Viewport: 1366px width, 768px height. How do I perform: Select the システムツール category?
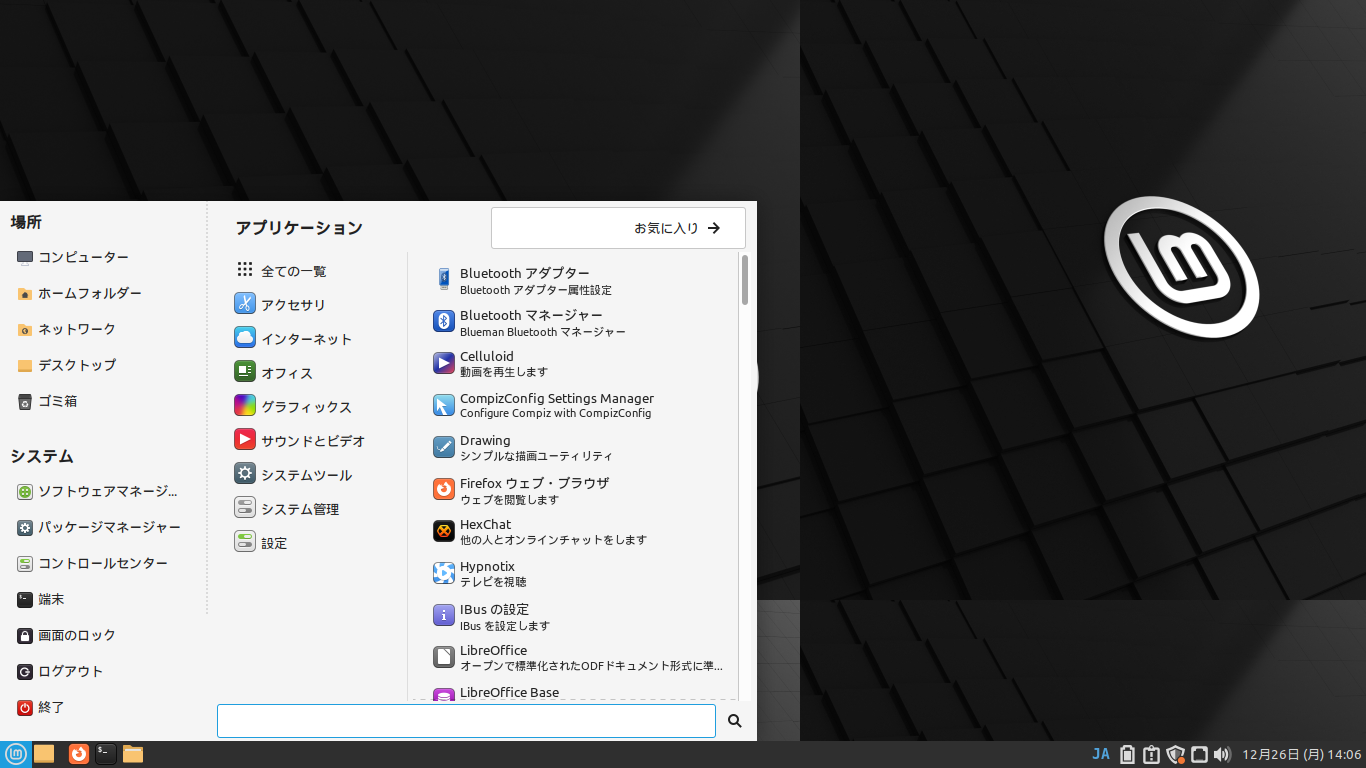(x=294, y=474)
